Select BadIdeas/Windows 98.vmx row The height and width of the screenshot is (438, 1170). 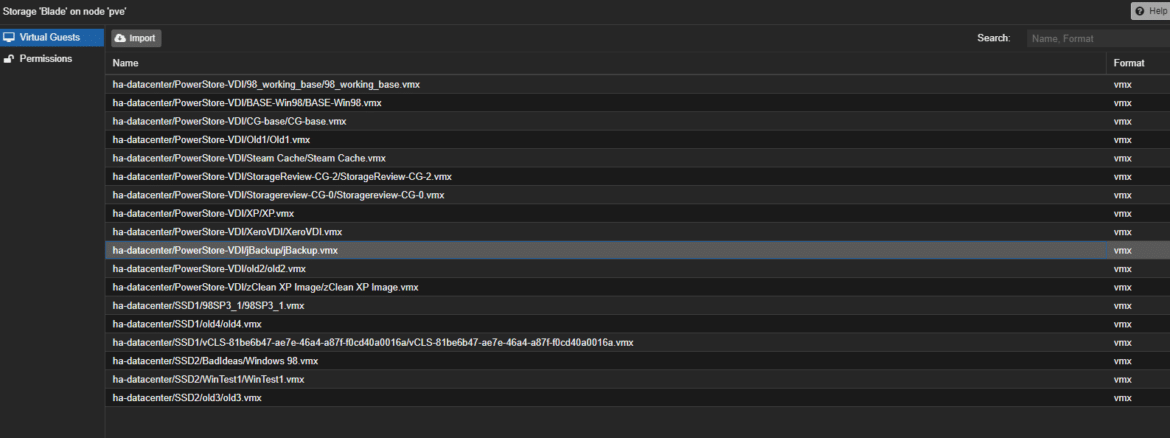click(x=638, y=361)
